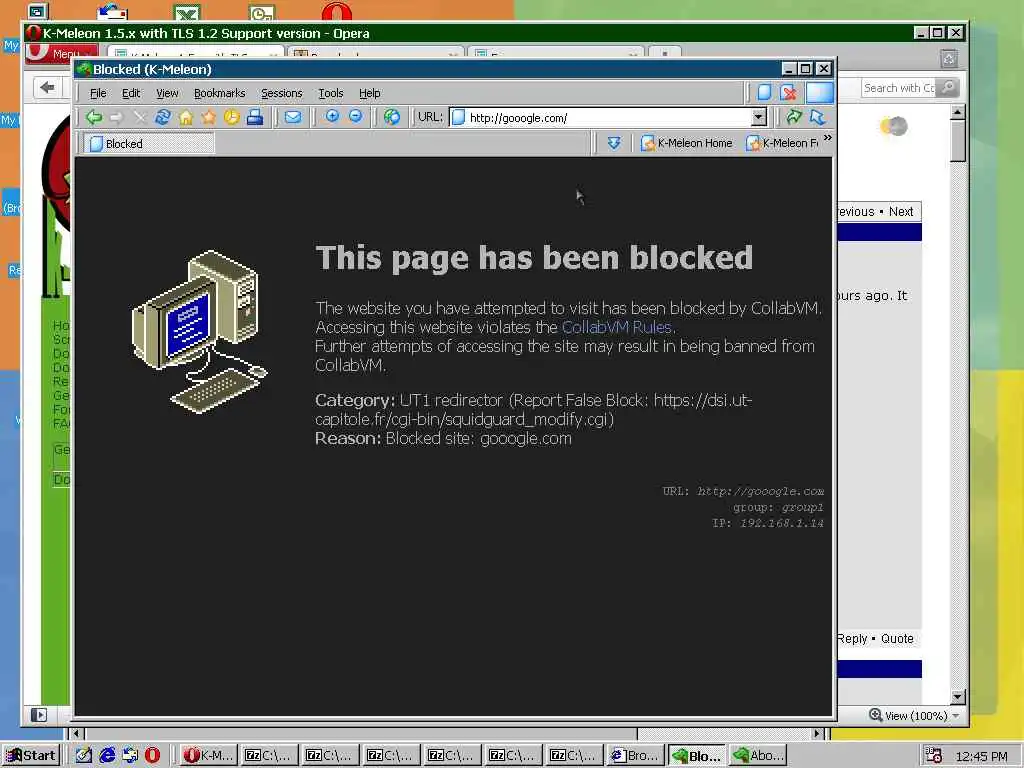Open the File menu
Screen dimensions: 1024x768
pyautogui.click(x=98, y=93)
